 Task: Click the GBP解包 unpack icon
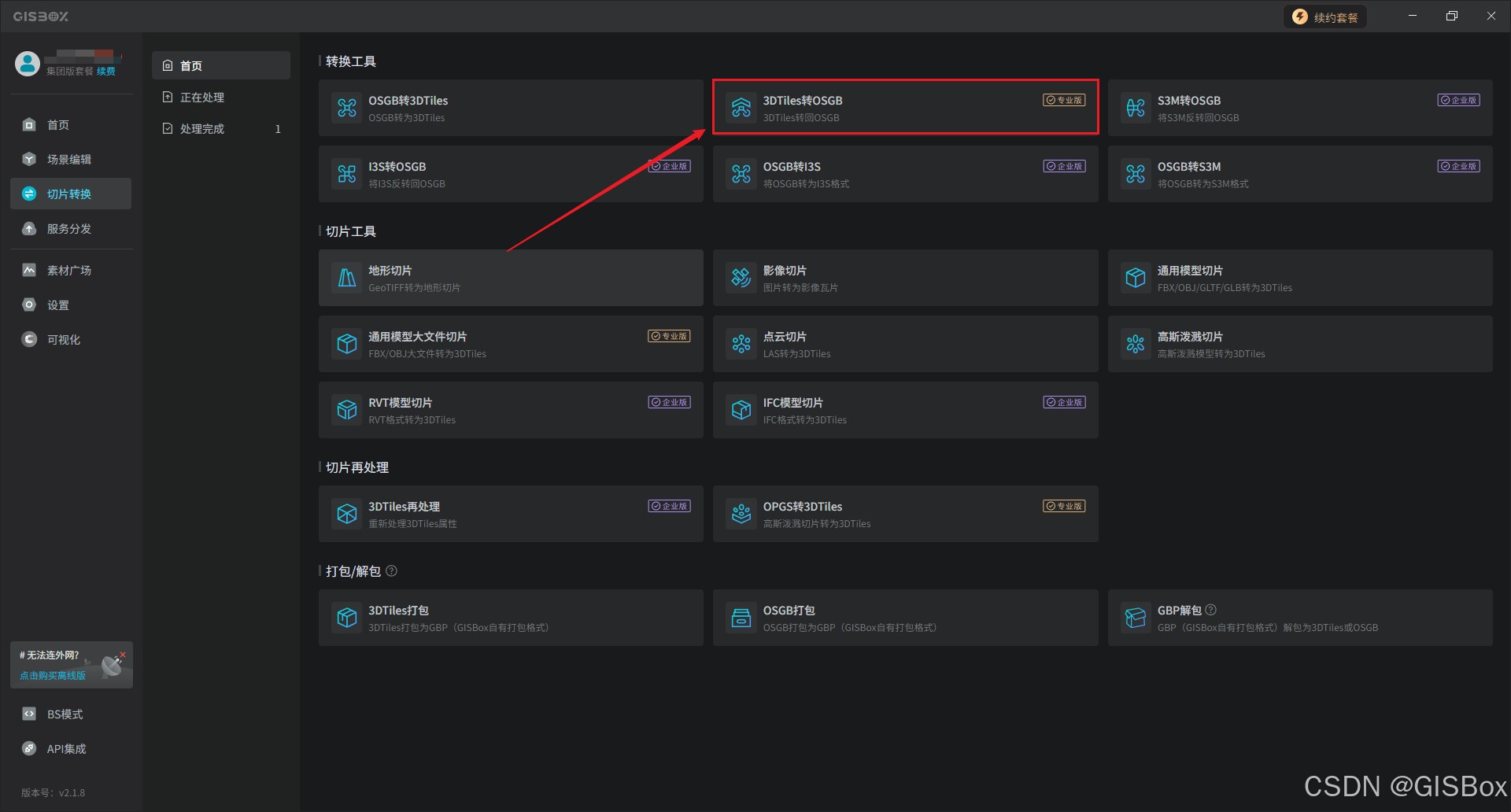[x=1136, y=618]
